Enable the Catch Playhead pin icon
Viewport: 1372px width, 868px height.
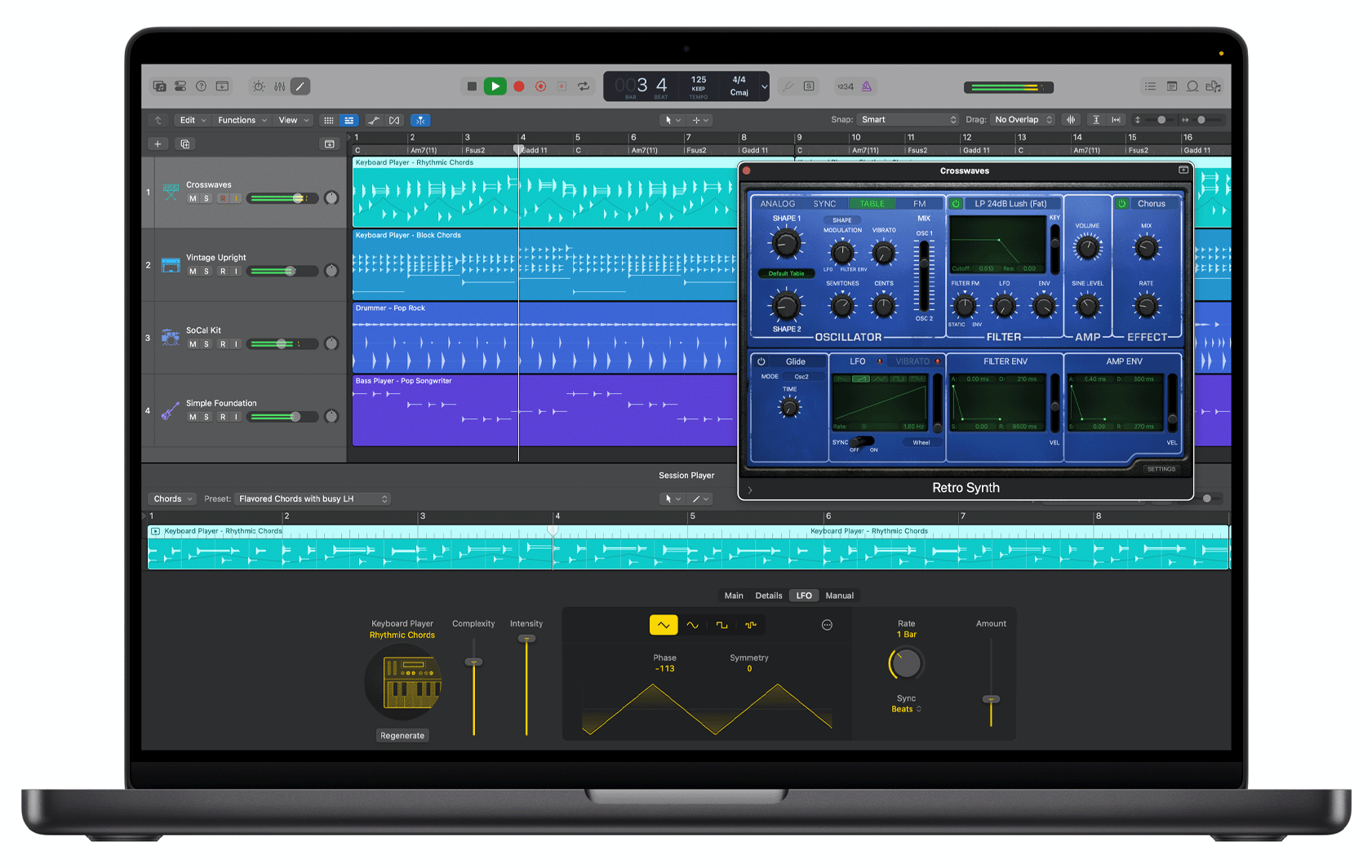click(x=420, y=120)
